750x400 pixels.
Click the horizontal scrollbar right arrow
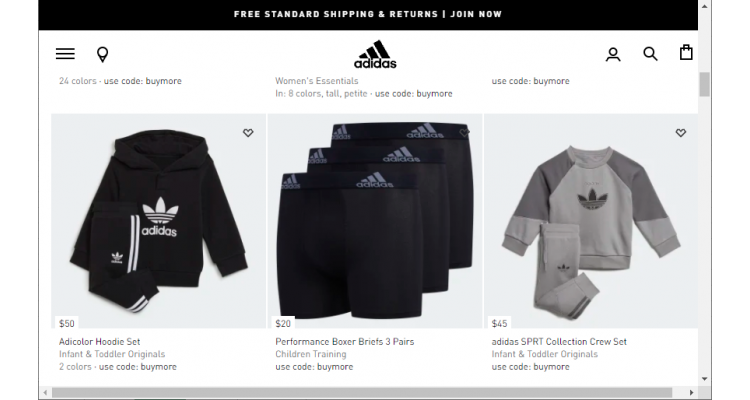pos(691,392)
